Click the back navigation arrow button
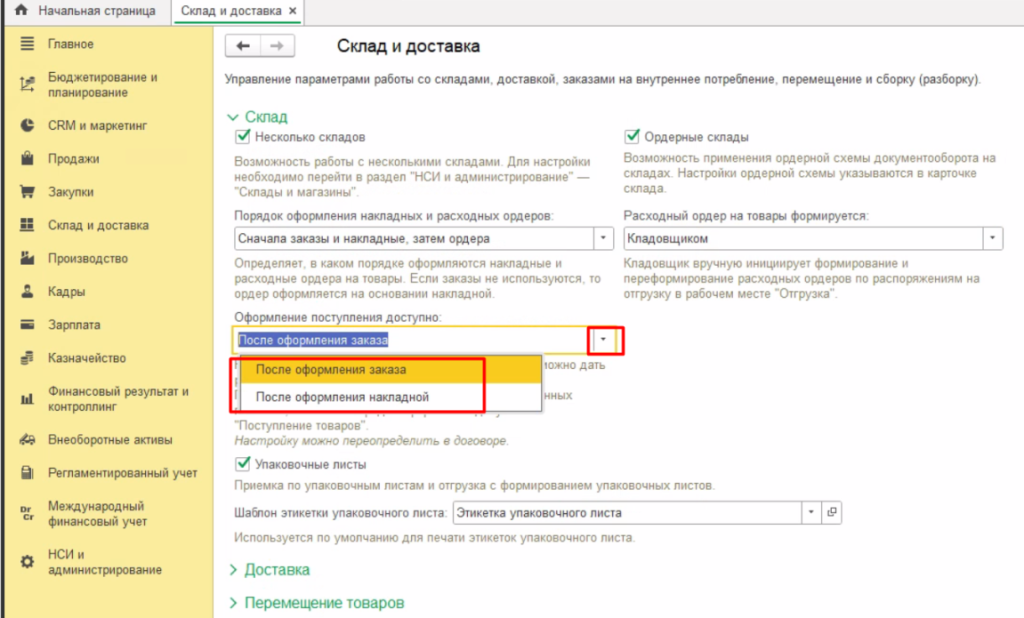 [243, 46]
